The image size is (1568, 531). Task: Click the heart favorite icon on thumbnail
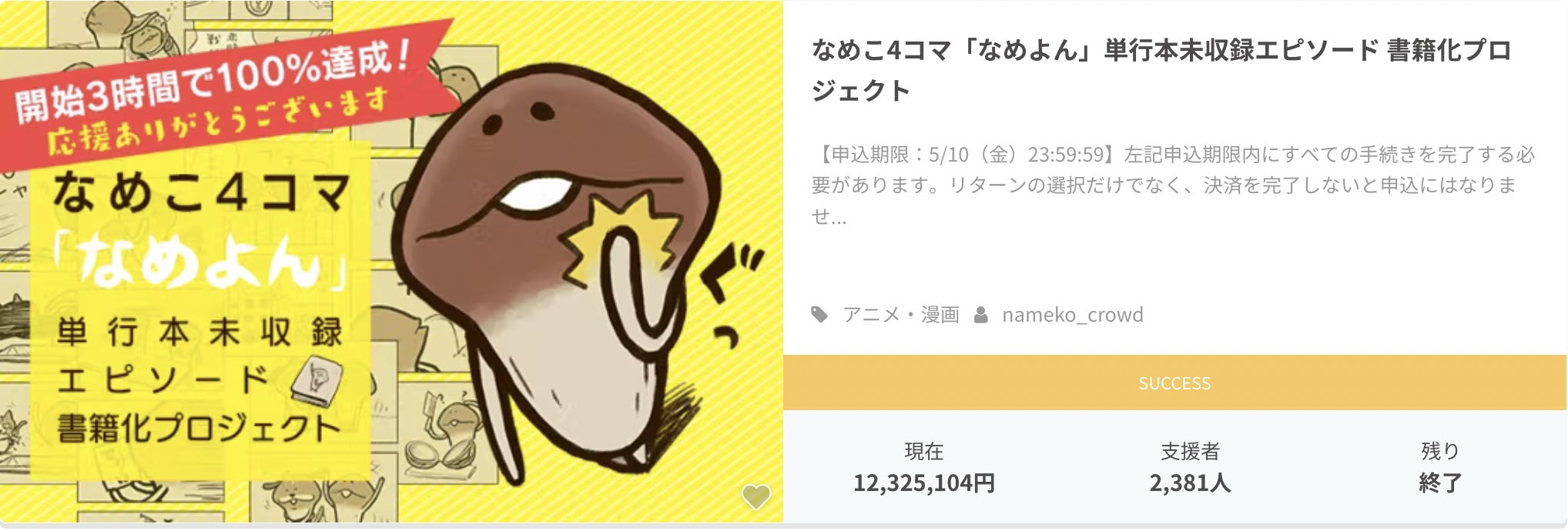click(x=756, y=497)
